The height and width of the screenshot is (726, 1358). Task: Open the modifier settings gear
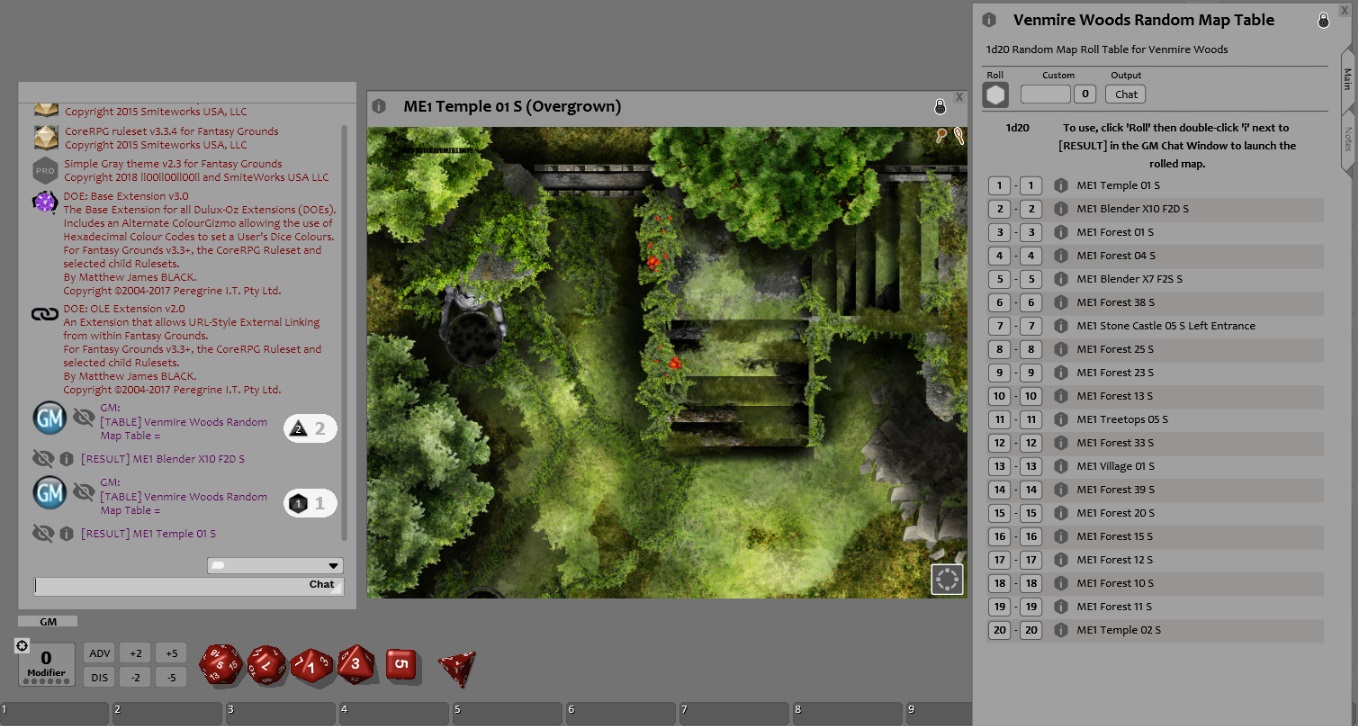21,646
